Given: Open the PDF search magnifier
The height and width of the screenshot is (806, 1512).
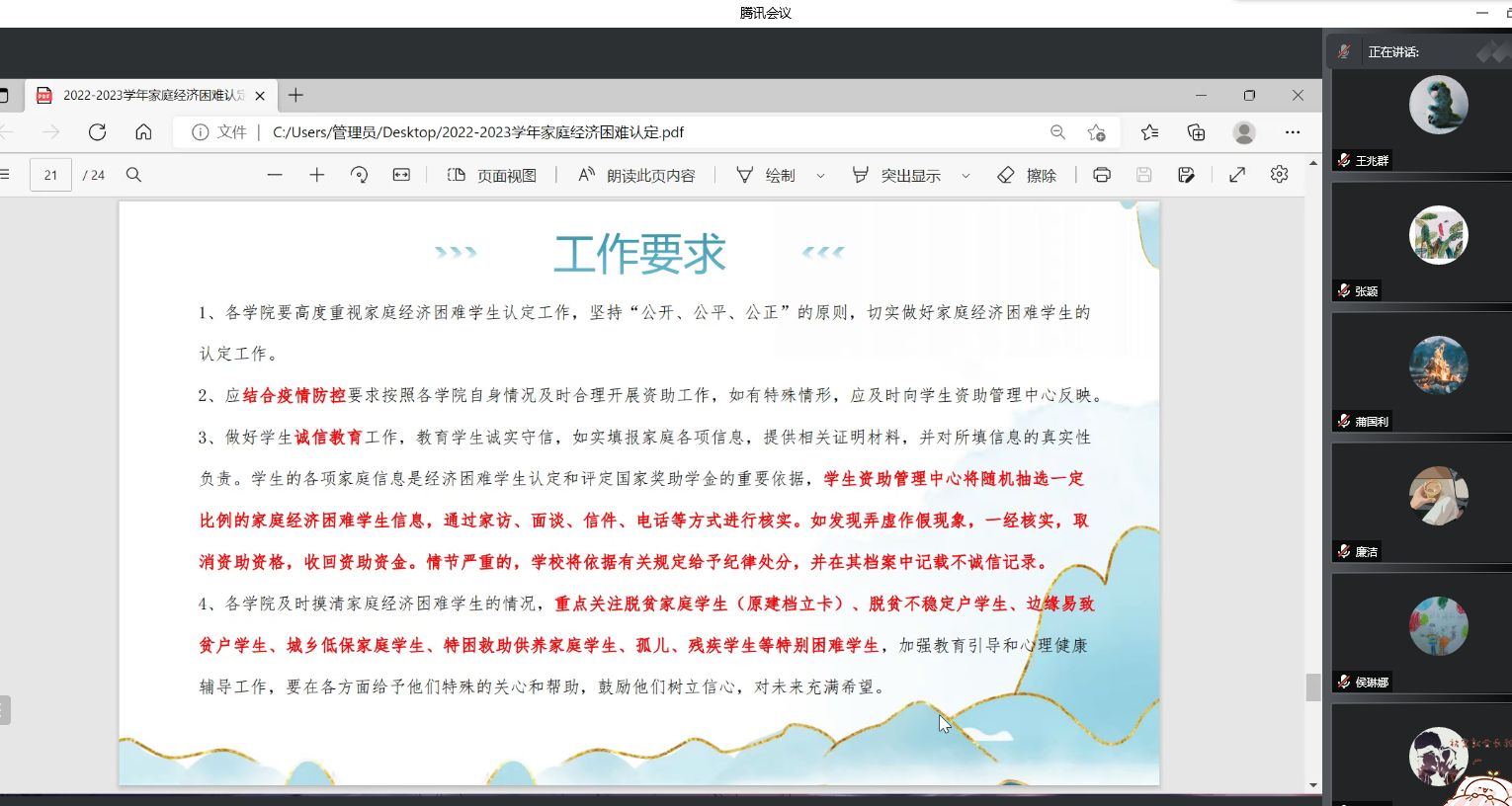Looking at the screenshot, I should click(134, 175).
